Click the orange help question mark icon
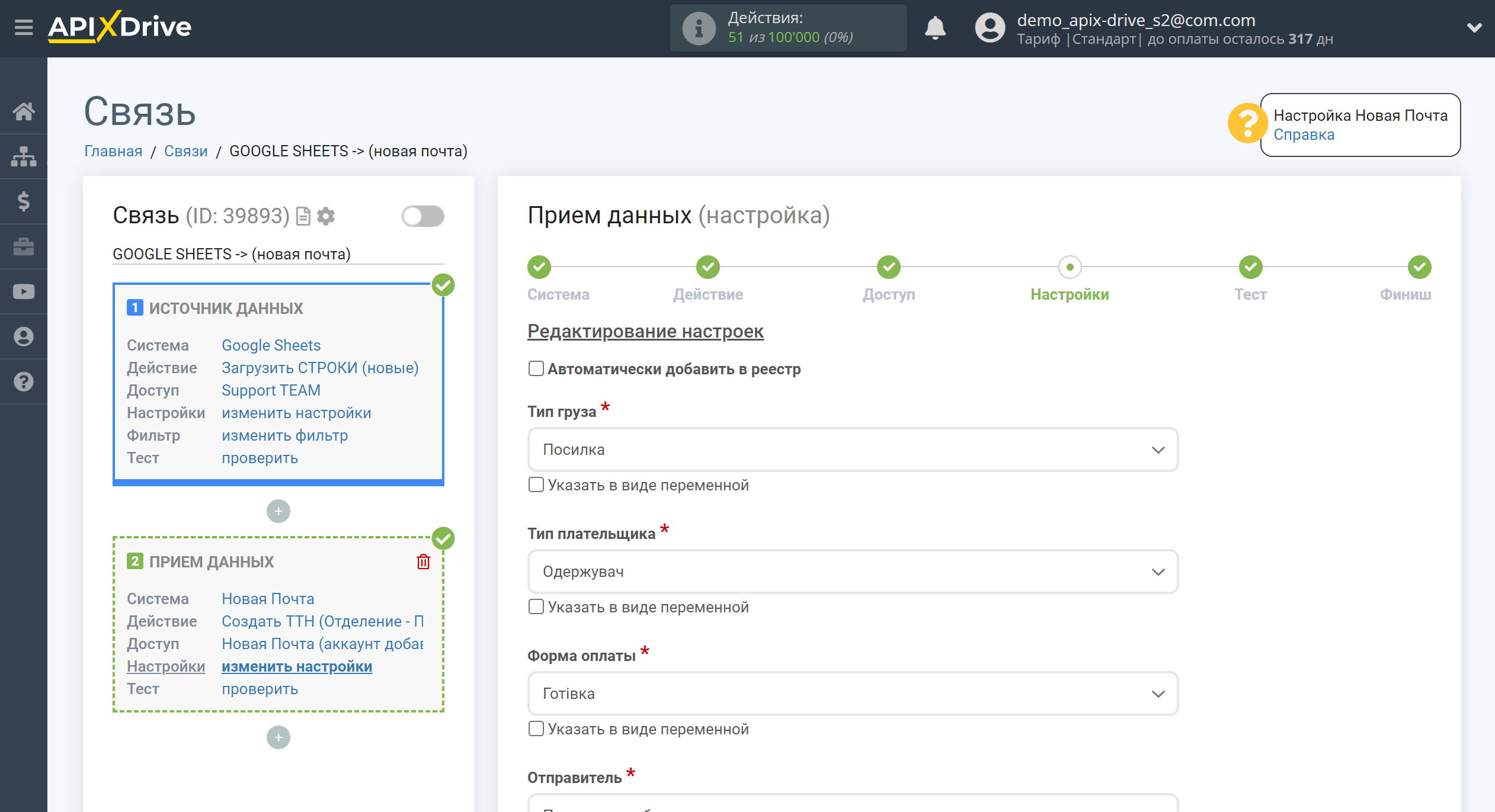The image size is (1495, 812). pos(1247,123)
